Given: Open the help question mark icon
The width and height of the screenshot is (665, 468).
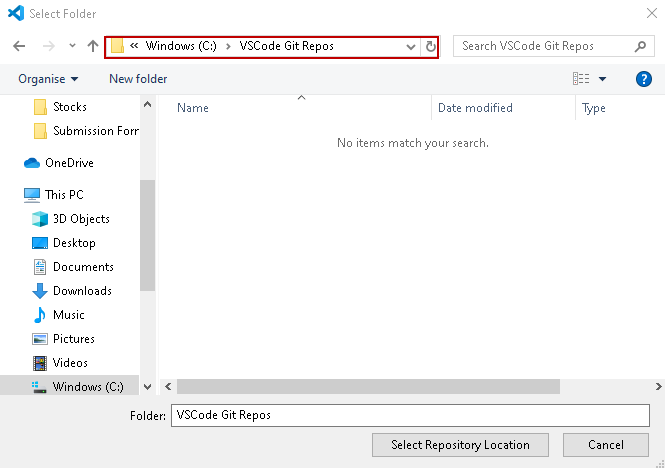Looking at the screenshot, I should pos(644,79).
